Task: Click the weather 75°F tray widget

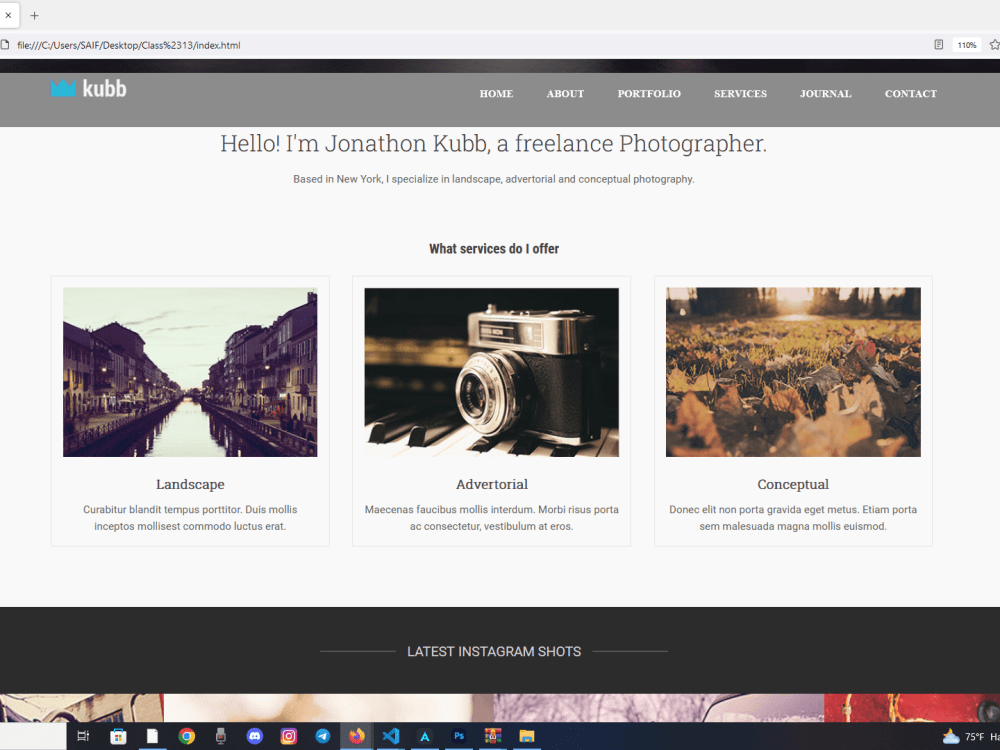Action: (971, 737)
